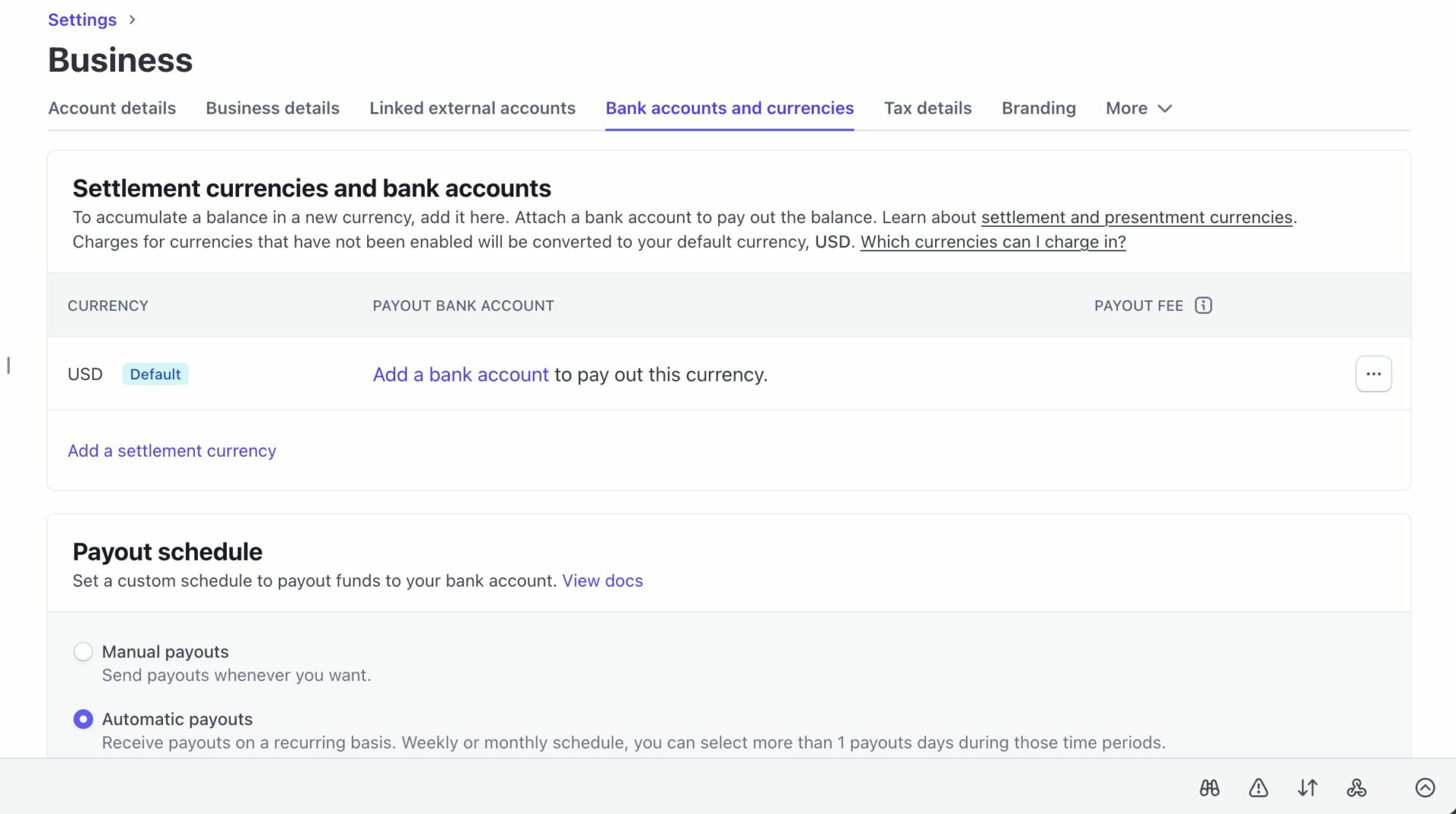Expand the More tabs dropdown
Image resolution: width=1456 pixels, height=814 pixels.
click(1138, 108)
